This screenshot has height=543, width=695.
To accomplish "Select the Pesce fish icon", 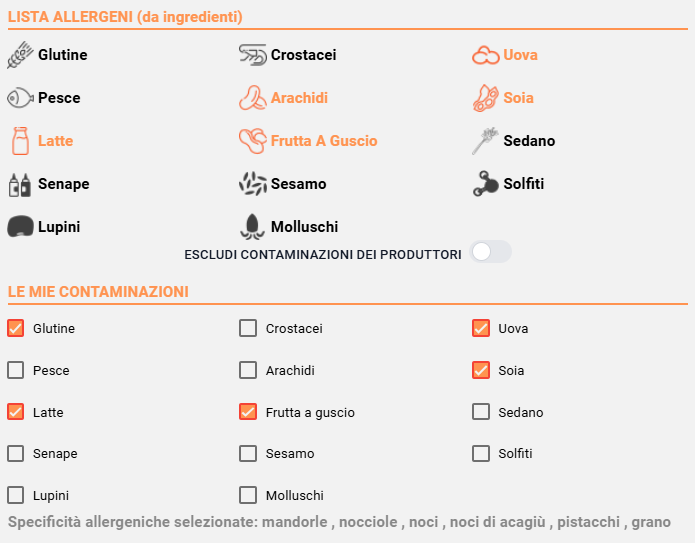I will click(20, 98).
